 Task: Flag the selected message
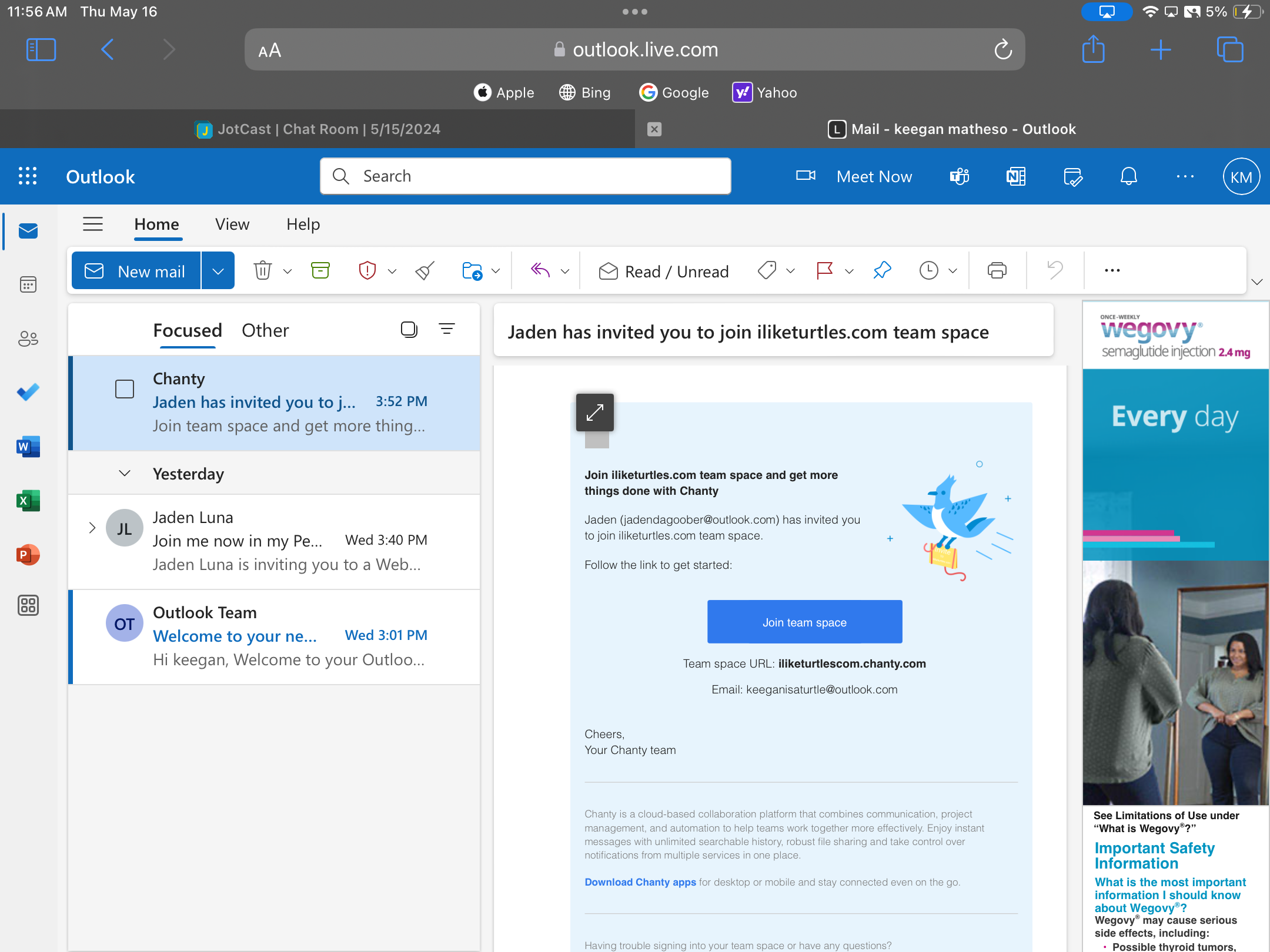(x=824, y=270)
